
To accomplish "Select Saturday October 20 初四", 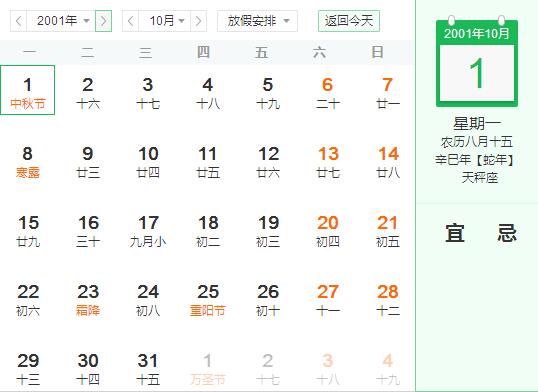I will (x=328, y=231).
